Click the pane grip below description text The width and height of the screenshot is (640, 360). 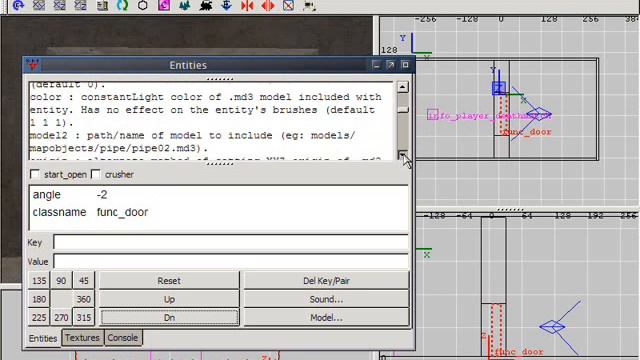pos(220,164)
